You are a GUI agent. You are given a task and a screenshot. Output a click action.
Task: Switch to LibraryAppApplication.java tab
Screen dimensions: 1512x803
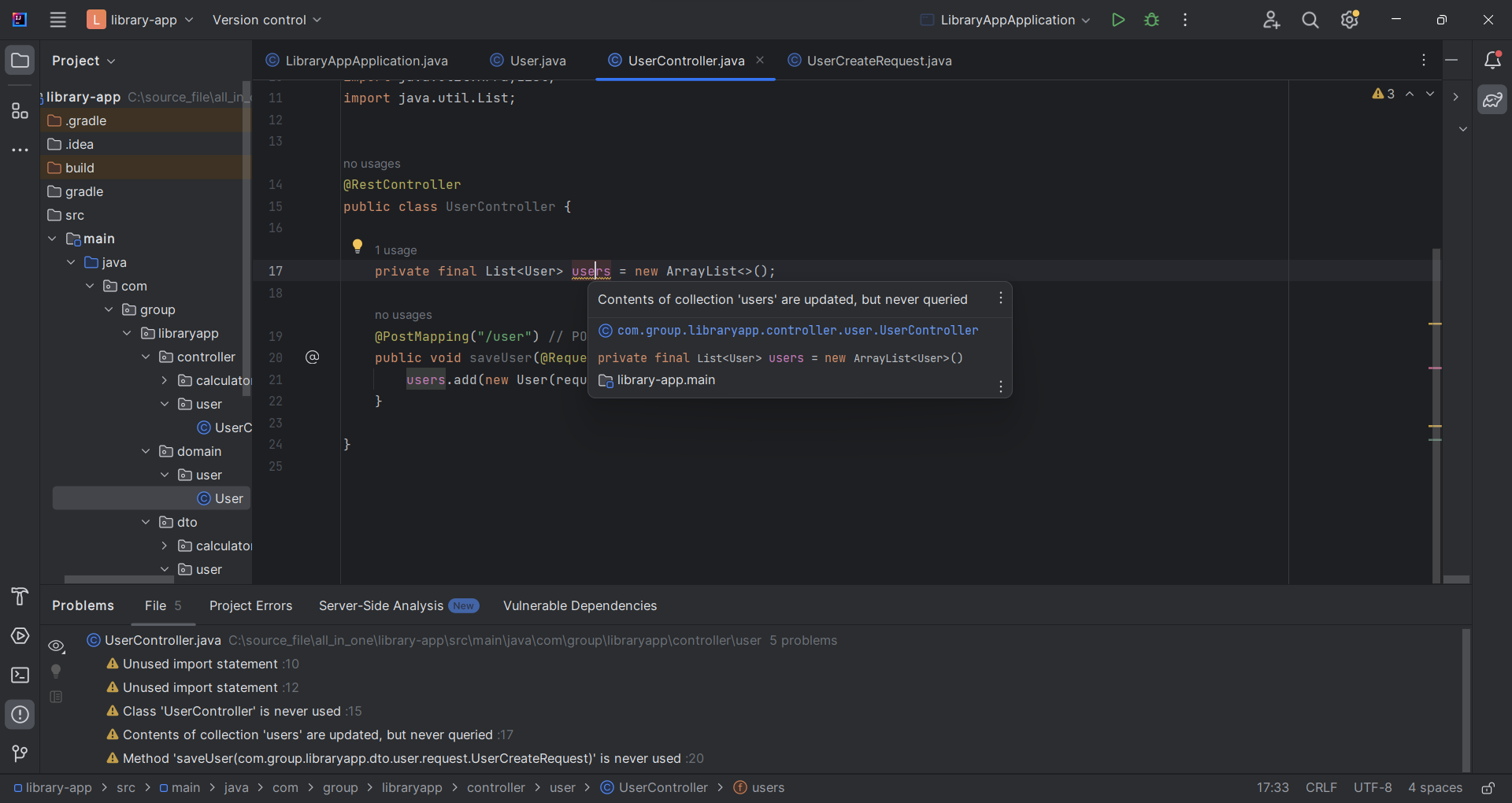(x=357, y=61)
